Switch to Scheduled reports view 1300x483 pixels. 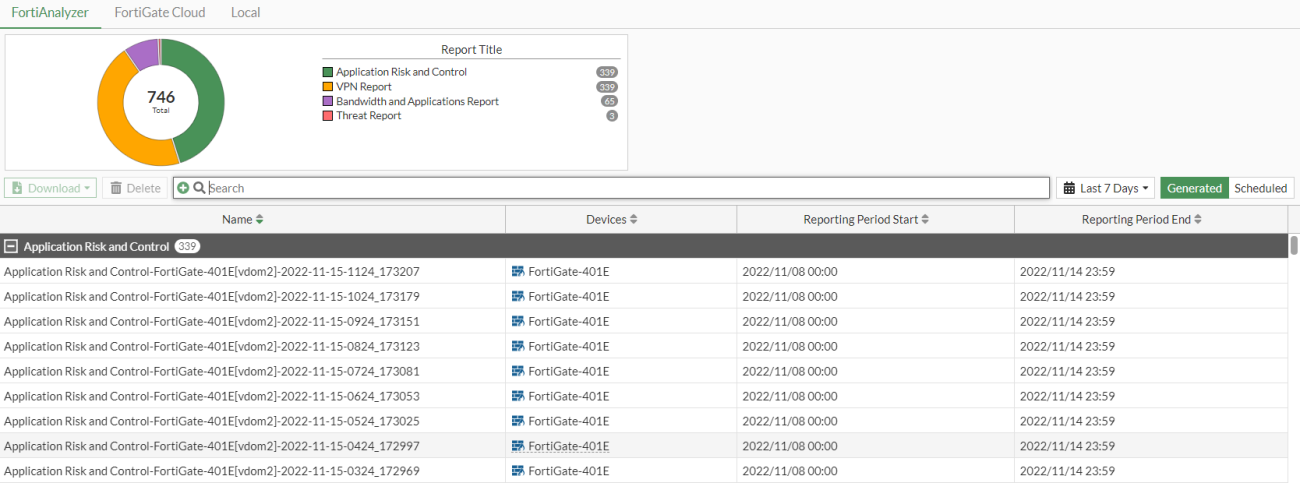point(1260,188)
